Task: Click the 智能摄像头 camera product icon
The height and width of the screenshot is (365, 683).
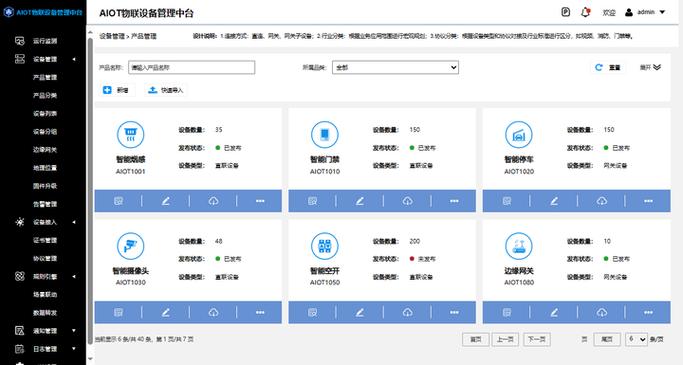Action: tap(131, 246)
